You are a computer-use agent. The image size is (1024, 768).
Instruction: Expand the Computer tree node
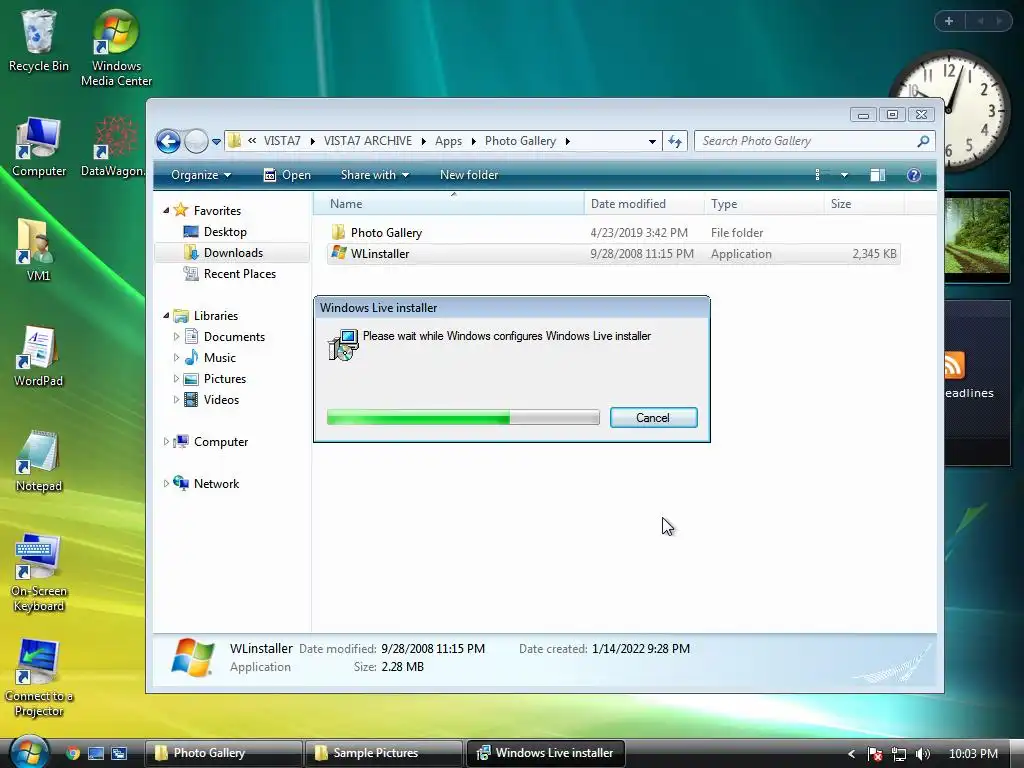pyautogui.click(x=166, y=441)
